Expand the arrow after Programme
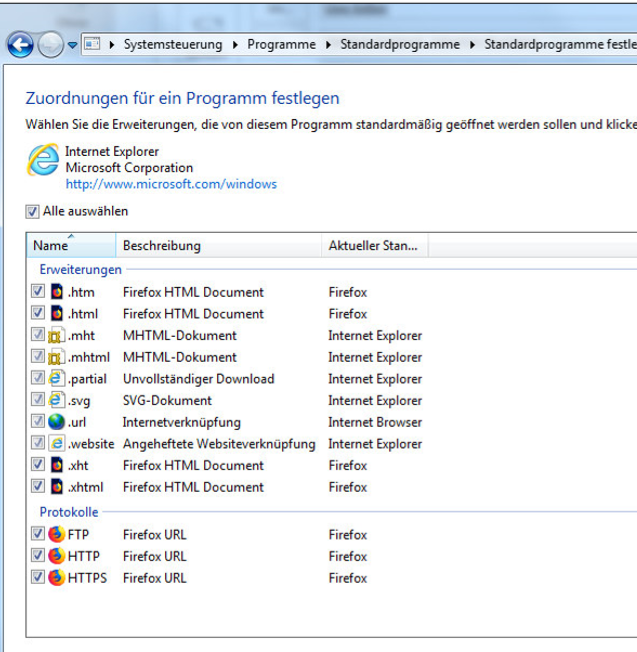637x652 pixels. click(x=328, y=44)
